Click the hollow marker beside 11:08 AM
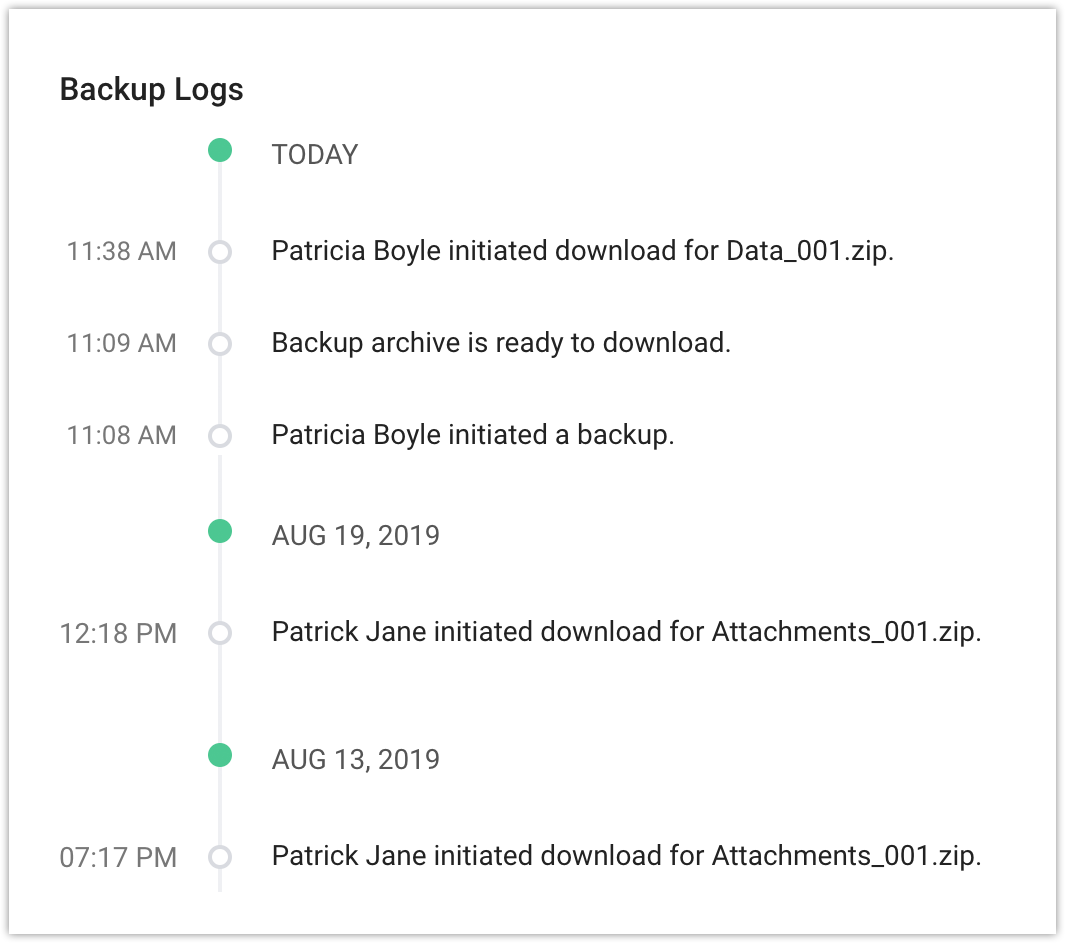 [220, 436]
